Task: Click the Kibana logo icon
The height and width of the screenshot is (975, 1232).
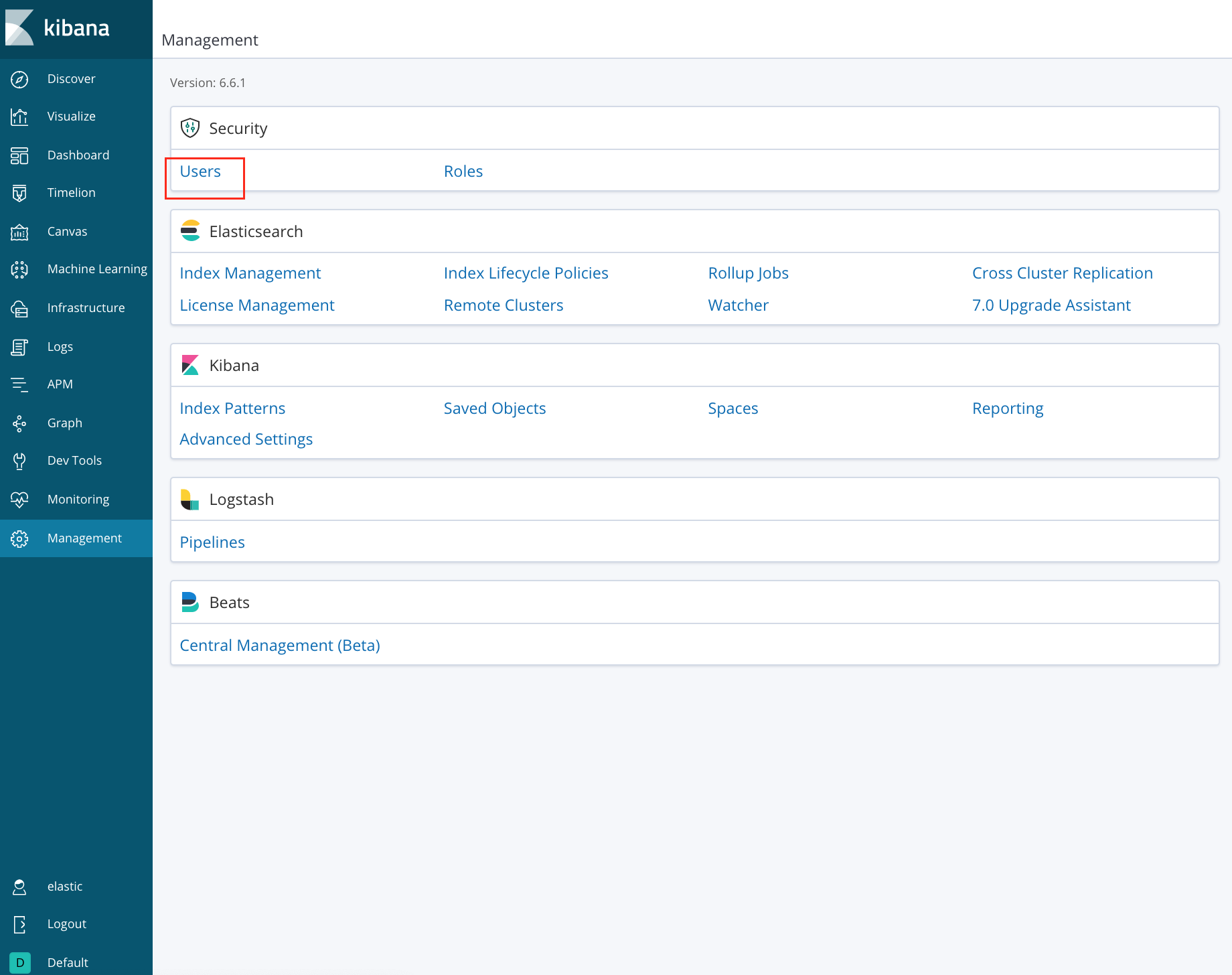Action: point(19,27)
